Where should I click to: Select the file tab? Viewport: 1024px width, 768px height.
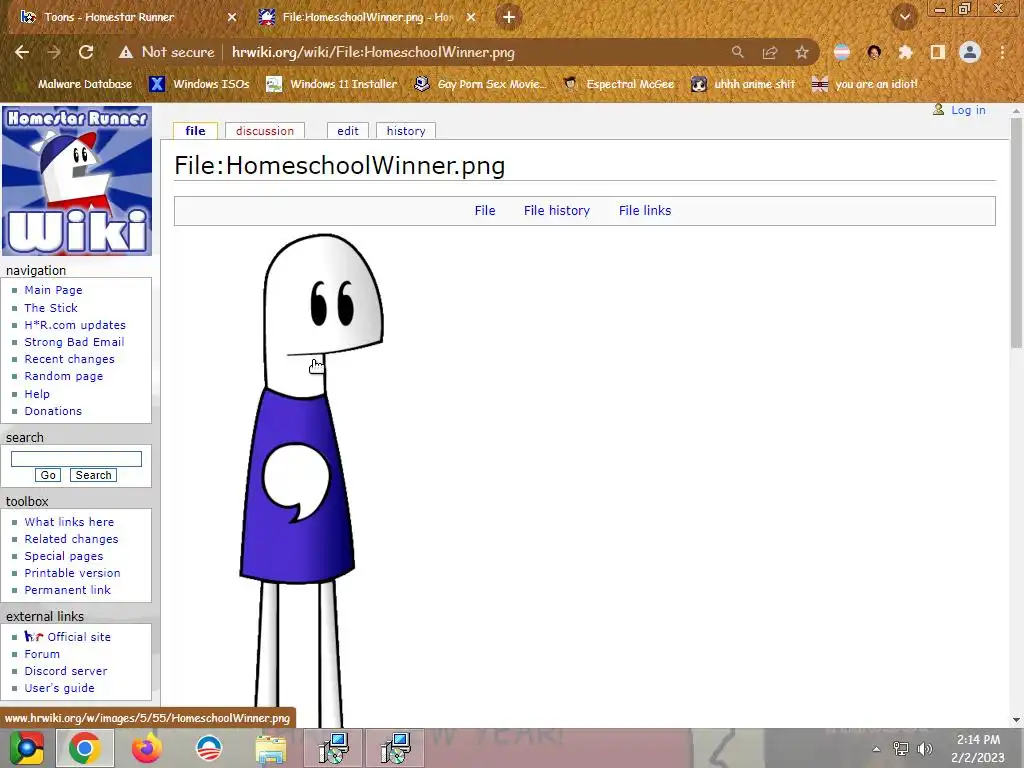195,131
